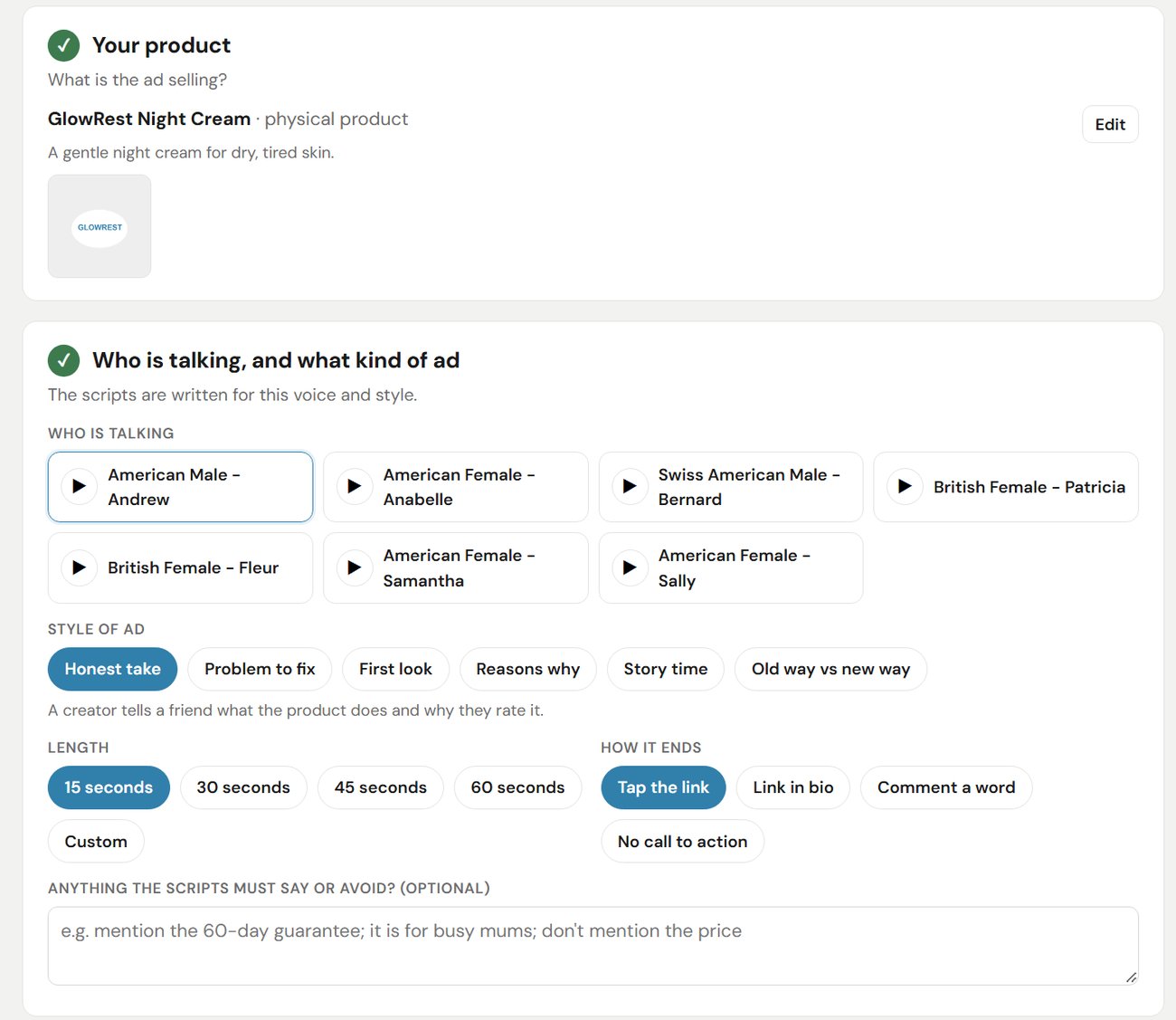The height and width of the screenshot is (1020, 1176).
Task: Edit the GlowRest Night Cream product
Action: [1110, 125]
